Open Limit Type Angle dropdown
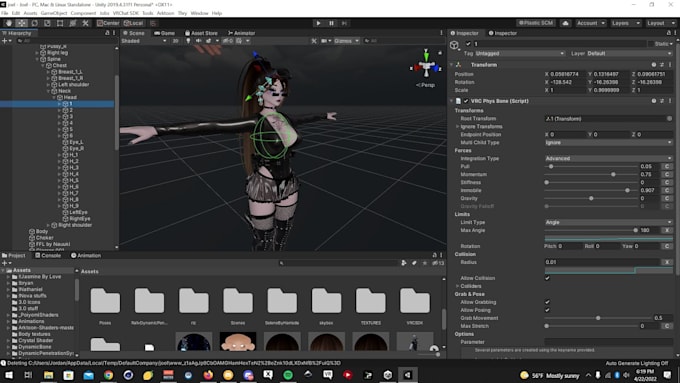Viewport: 680px width, 383px height. point(609,222)
